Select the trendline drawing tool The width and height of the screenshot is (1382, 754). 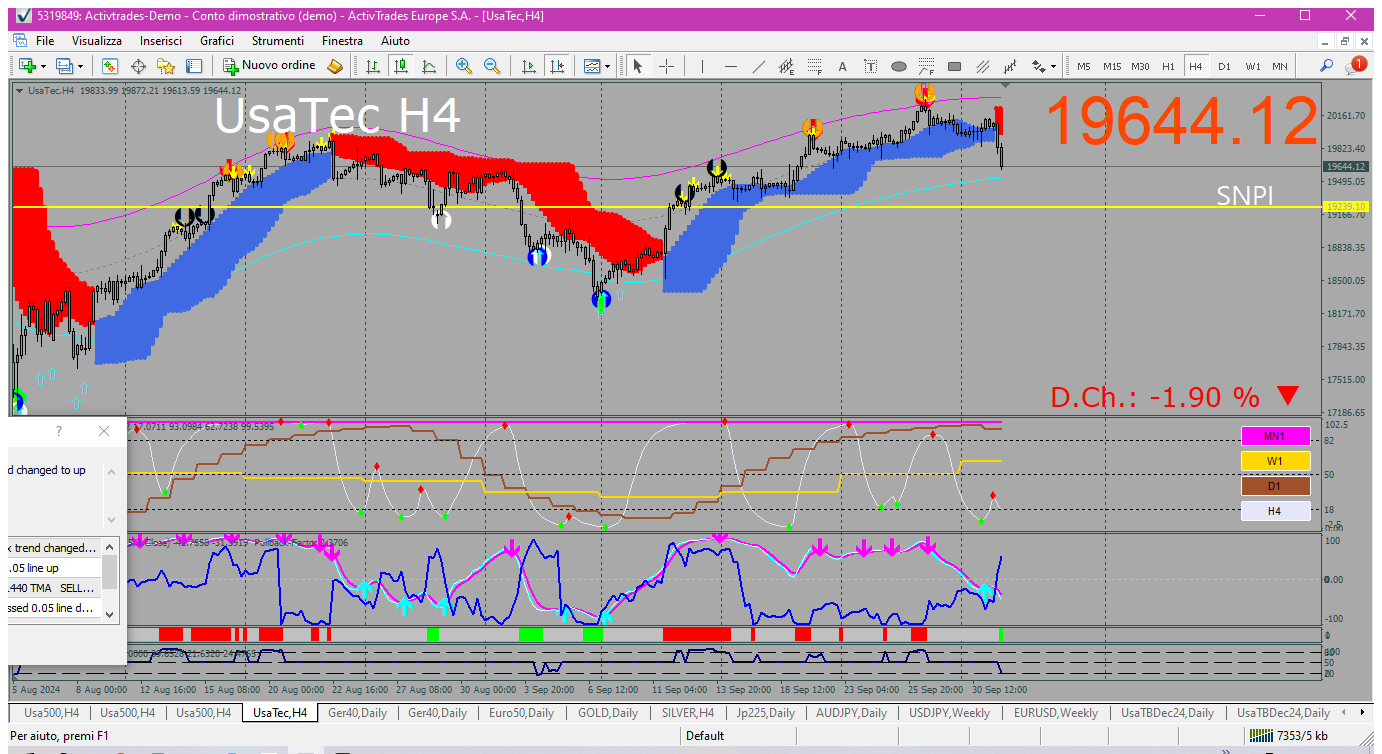(x=759, y=66)
